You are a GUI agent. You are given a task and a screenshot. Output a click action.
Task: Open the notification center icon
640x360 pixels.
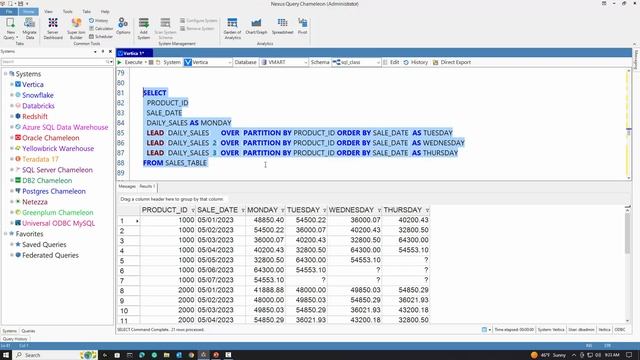tap(629, 355)
